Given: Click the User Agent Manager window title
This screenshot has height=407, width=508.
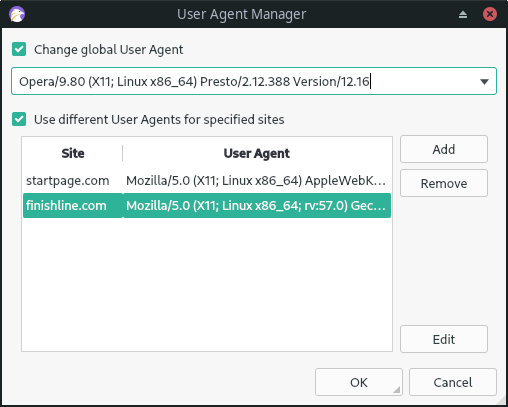Looking at the screenshot, I should tap(241, 14).
